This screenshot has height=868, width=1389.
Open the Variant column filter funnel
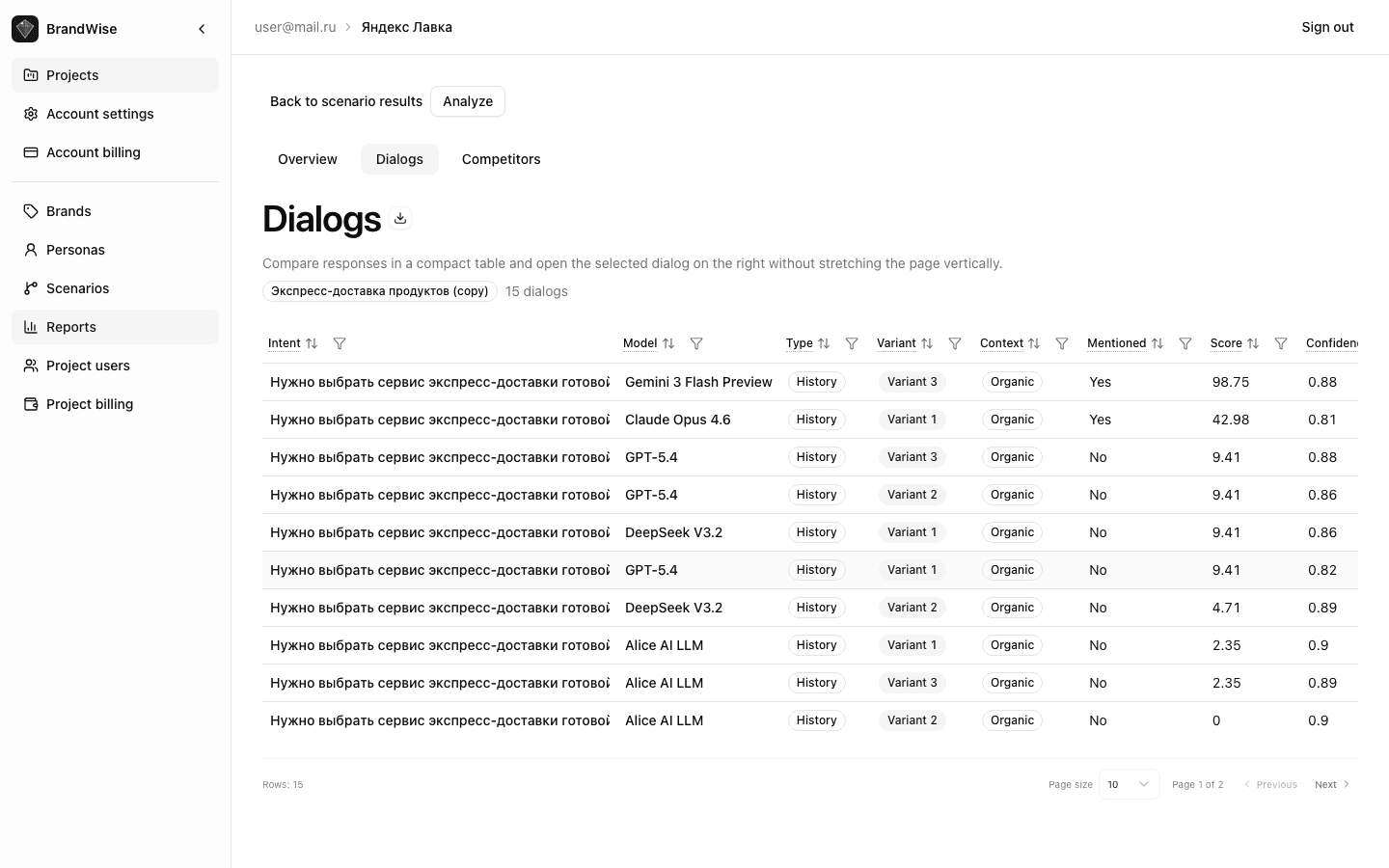click(x=955, y=343)
